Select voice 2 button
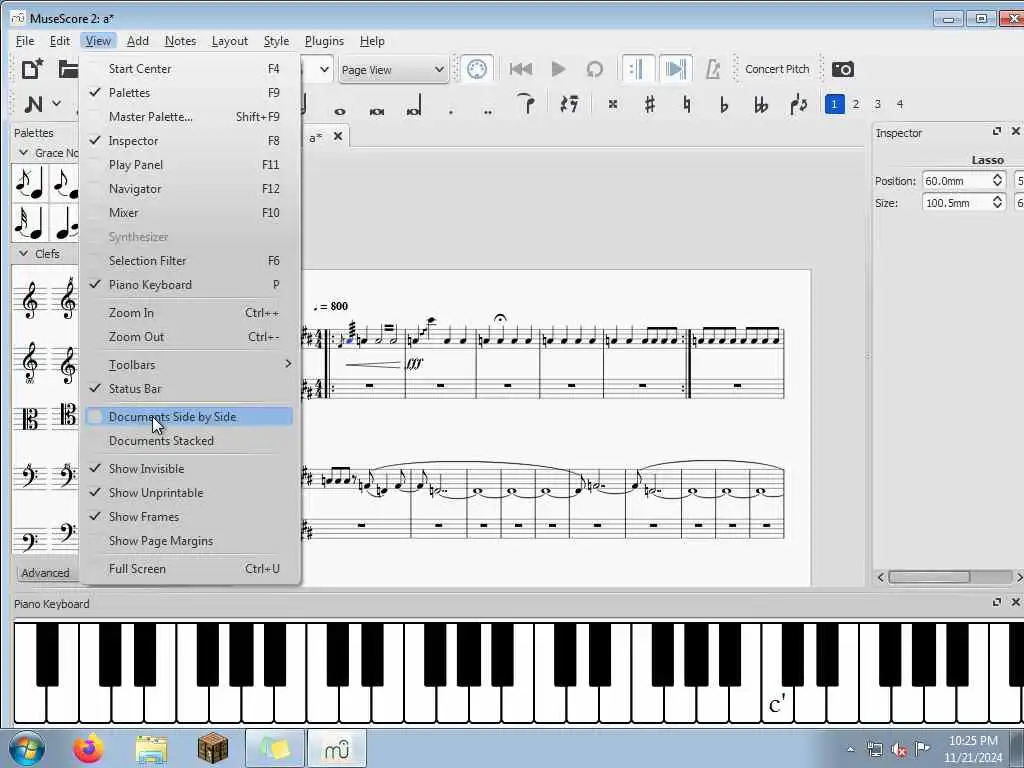 856,104
